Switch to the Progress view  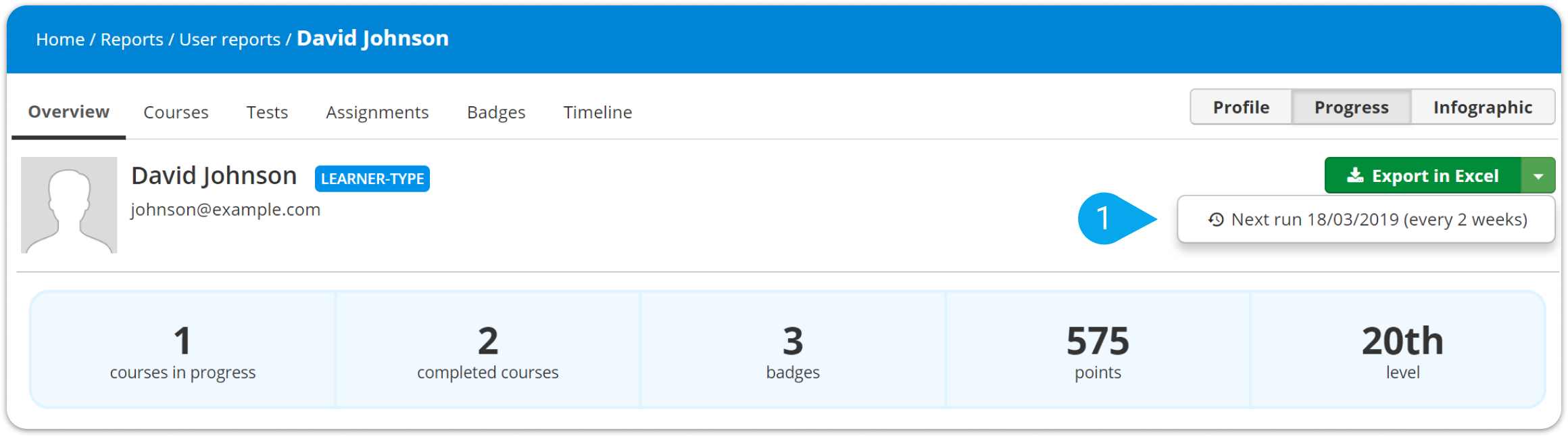(x=1351, y=108)
